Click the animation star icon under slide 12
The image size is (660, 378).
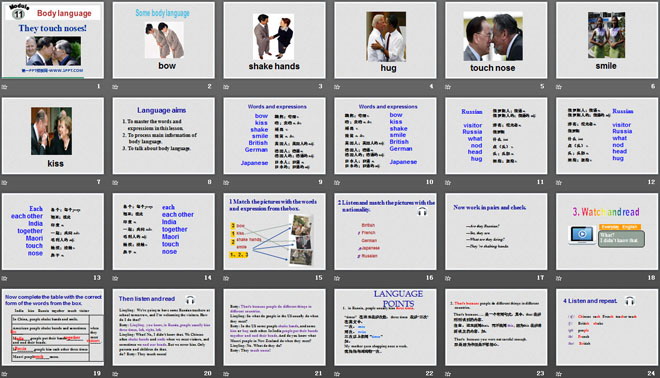tap(559, 182)
